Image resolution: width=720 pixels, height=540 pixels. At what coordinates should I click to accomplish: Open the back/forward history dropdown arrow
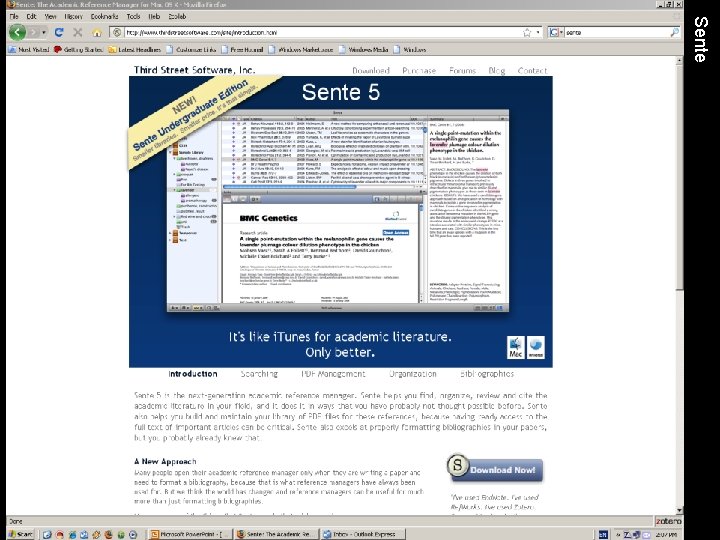pos(44,33)
